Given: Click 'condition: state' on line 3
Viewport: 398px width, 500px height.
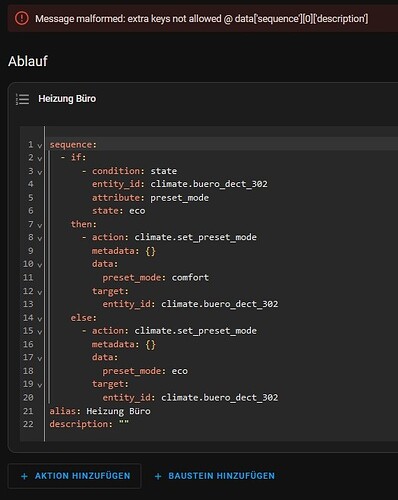Looking at the screenshot, I should 134,171.
